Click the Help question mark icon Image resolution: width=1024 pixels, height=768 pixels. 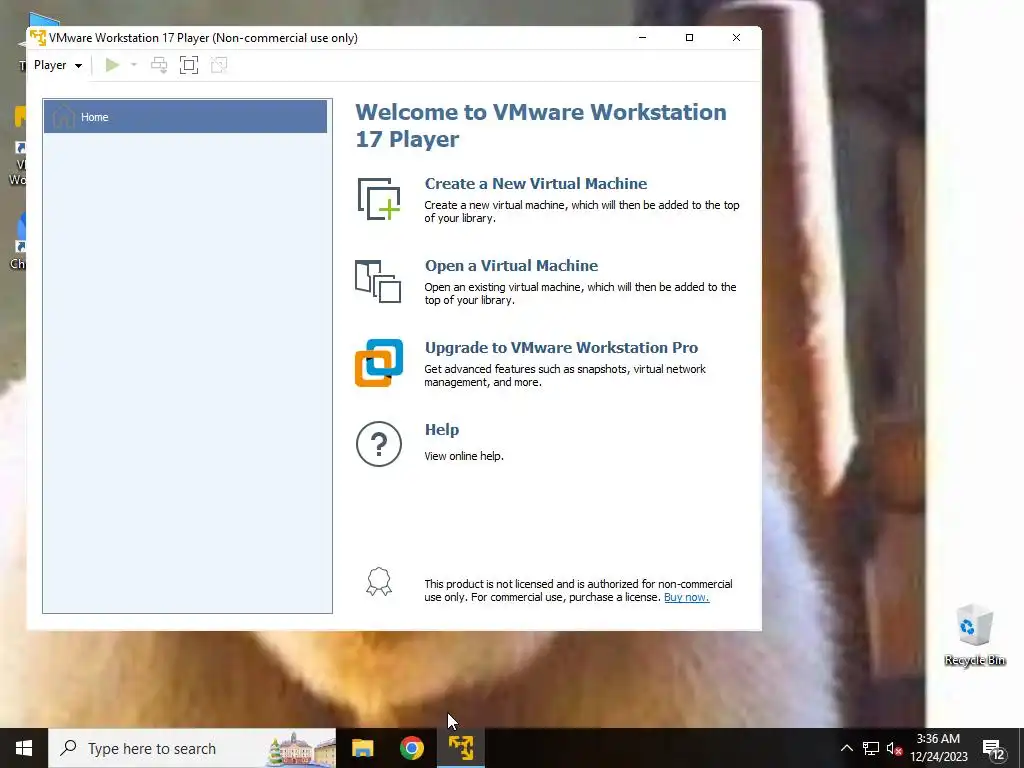[x=379, y=444]
